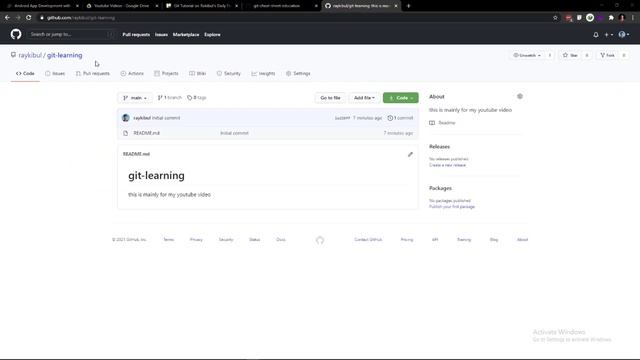Switch to the Youtube Videos Google Drive tab
The image size is (640, 360).
coord(122,6)
